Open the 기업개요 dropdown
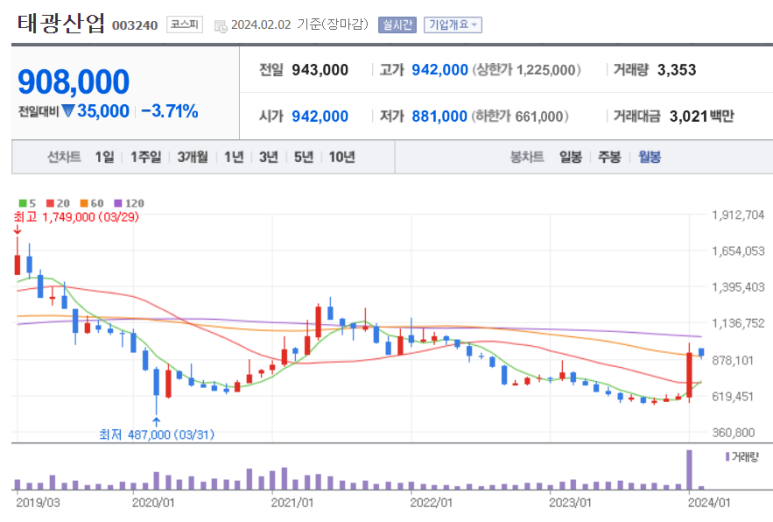The image size is (773, 522). (453, 25)
